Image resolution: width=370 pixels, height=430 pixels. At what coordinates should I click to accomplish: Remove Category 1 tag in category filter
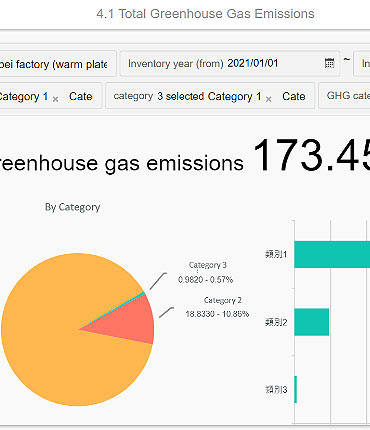tap(268, 99)
